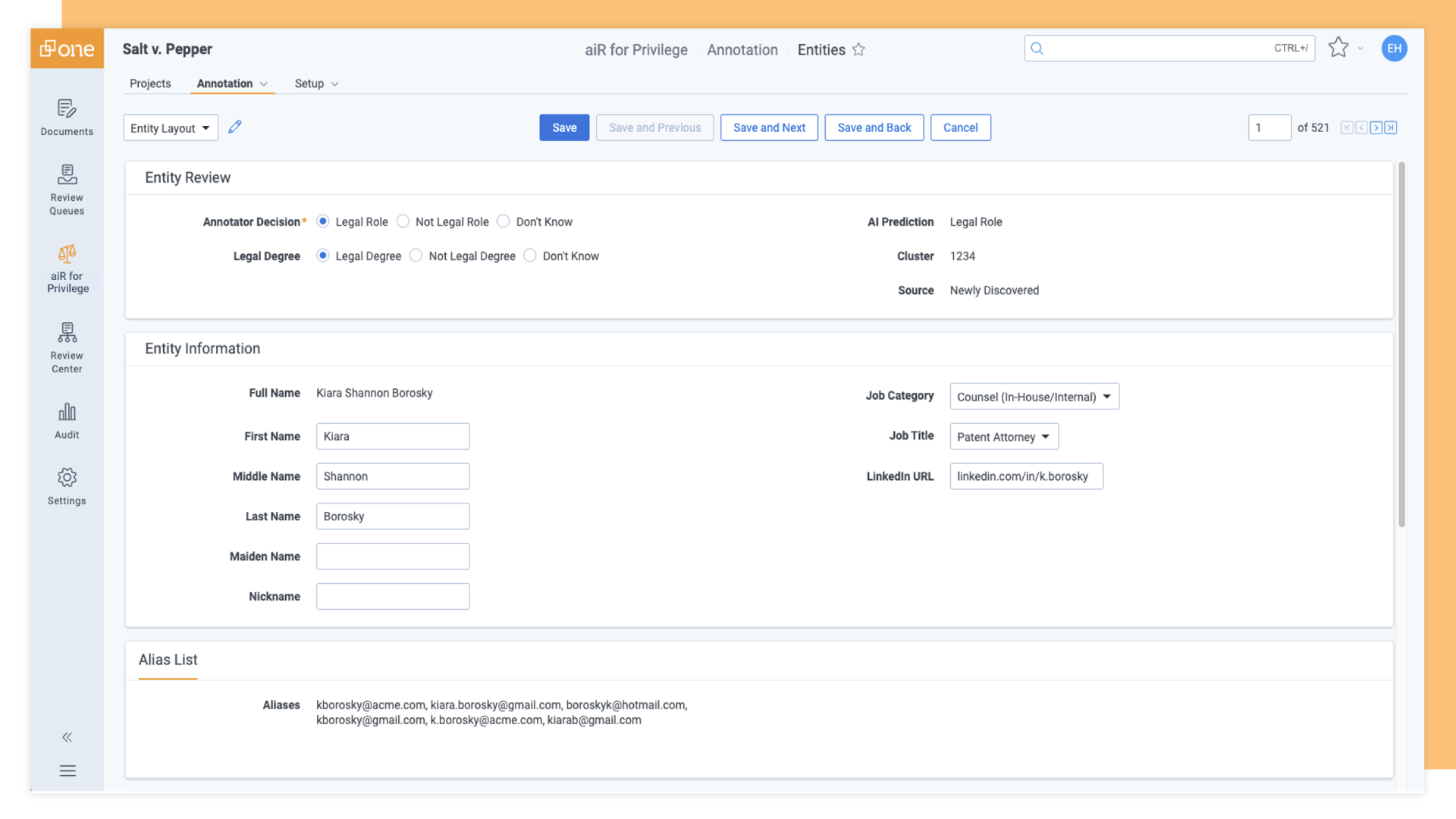The width and height of the screenshot is (1456, 819).
Task: Open the Job Category dropdown
Action: pyautogui.click(x=1034, y=396)
